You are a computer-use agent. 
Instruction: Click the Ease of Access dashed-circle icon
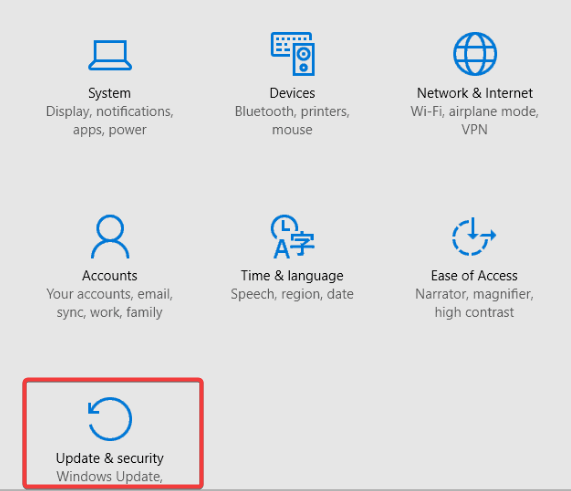coord(474,236)
